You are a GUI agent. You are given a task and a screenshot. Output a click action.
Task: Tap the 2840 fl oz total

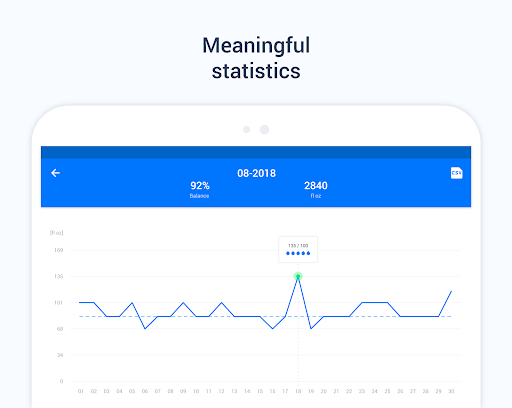316,189
